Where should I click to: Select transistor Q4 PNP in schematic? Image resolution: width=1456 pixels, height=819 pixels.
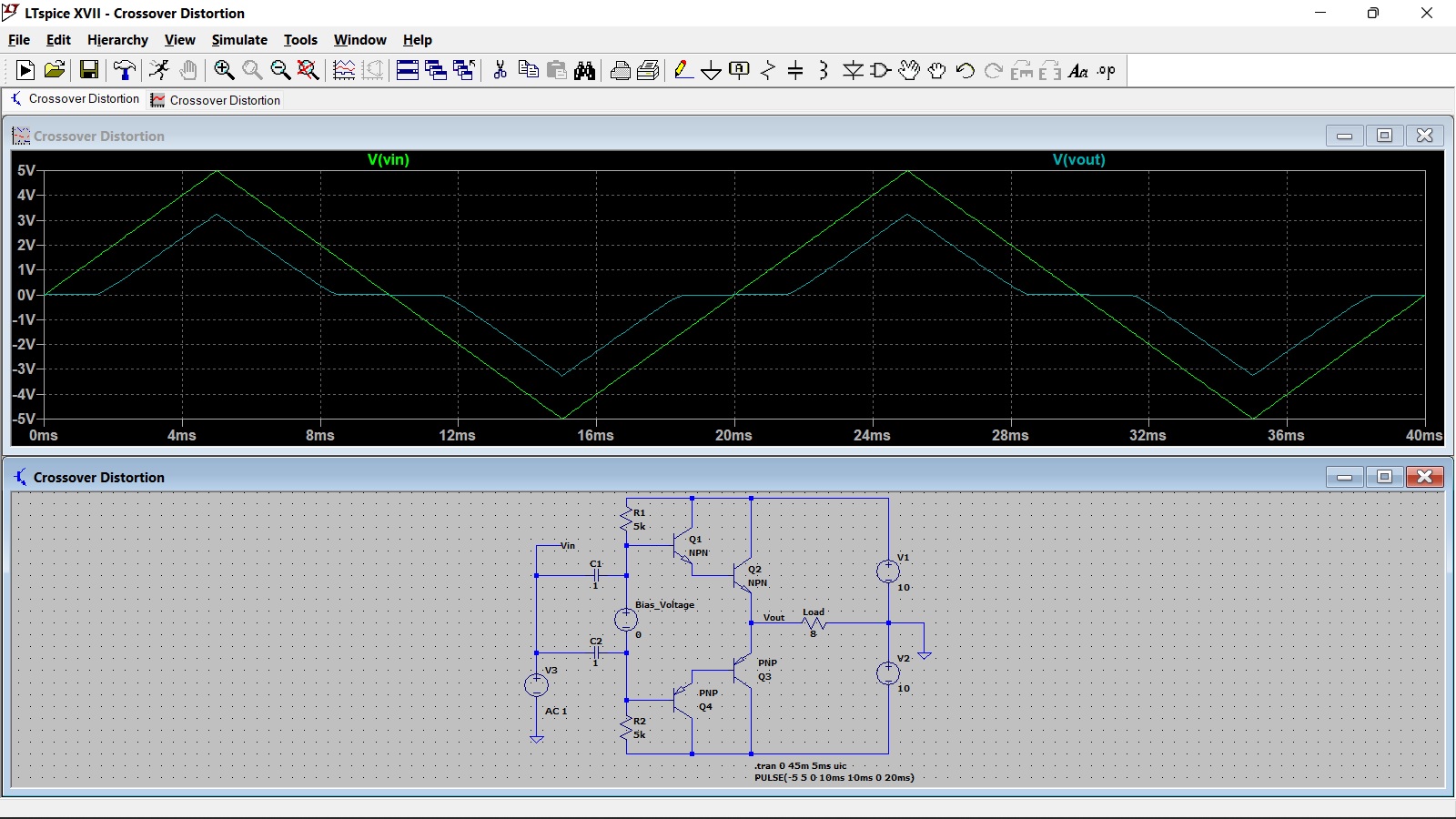(684, 700)
